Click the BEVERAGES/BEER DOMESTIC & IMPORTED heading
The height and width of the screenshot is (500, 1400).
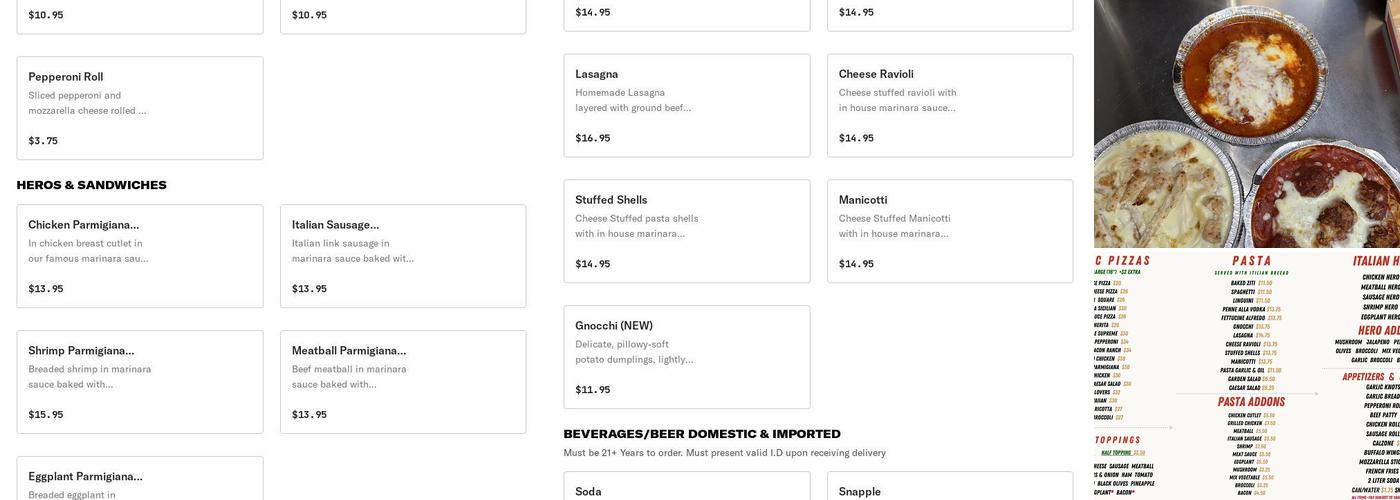coord(702,434)
